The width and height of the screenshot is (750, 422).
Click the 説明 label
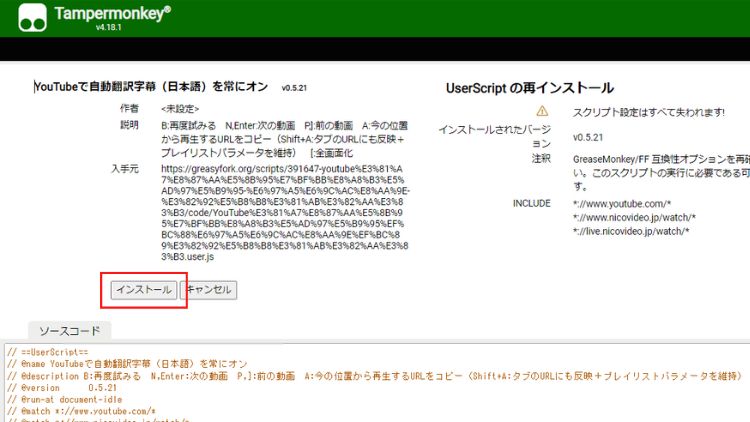129,125
